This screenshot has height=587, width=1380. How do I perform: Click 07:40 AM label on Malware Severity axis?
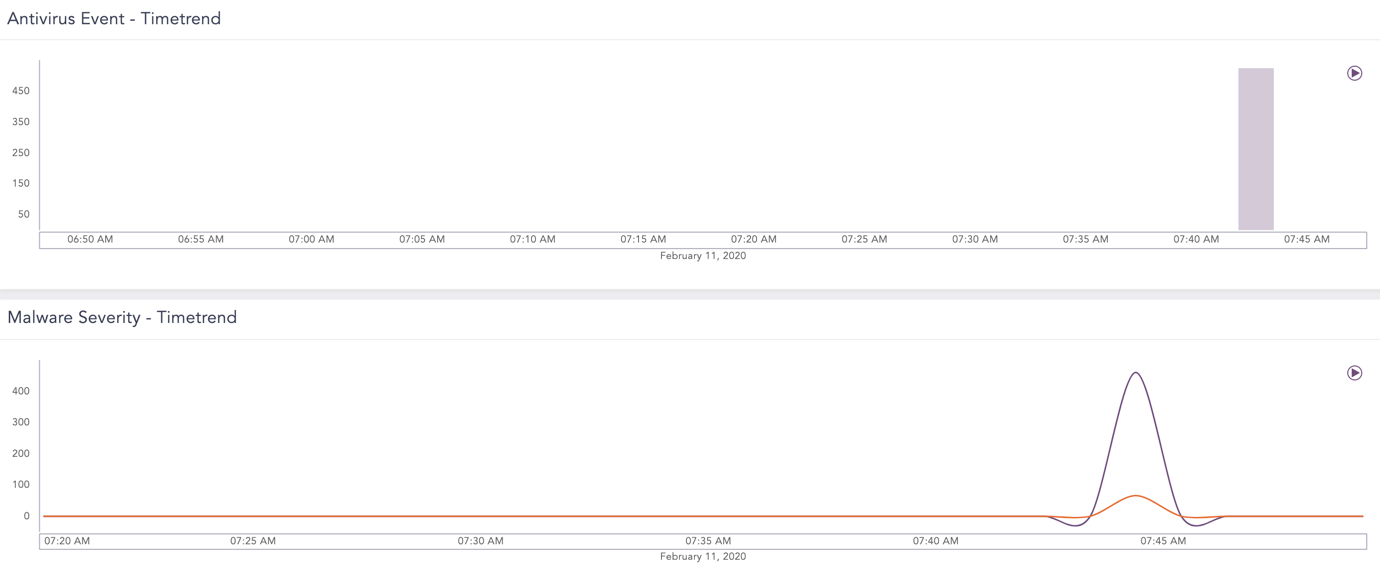[x=936, y=541]
